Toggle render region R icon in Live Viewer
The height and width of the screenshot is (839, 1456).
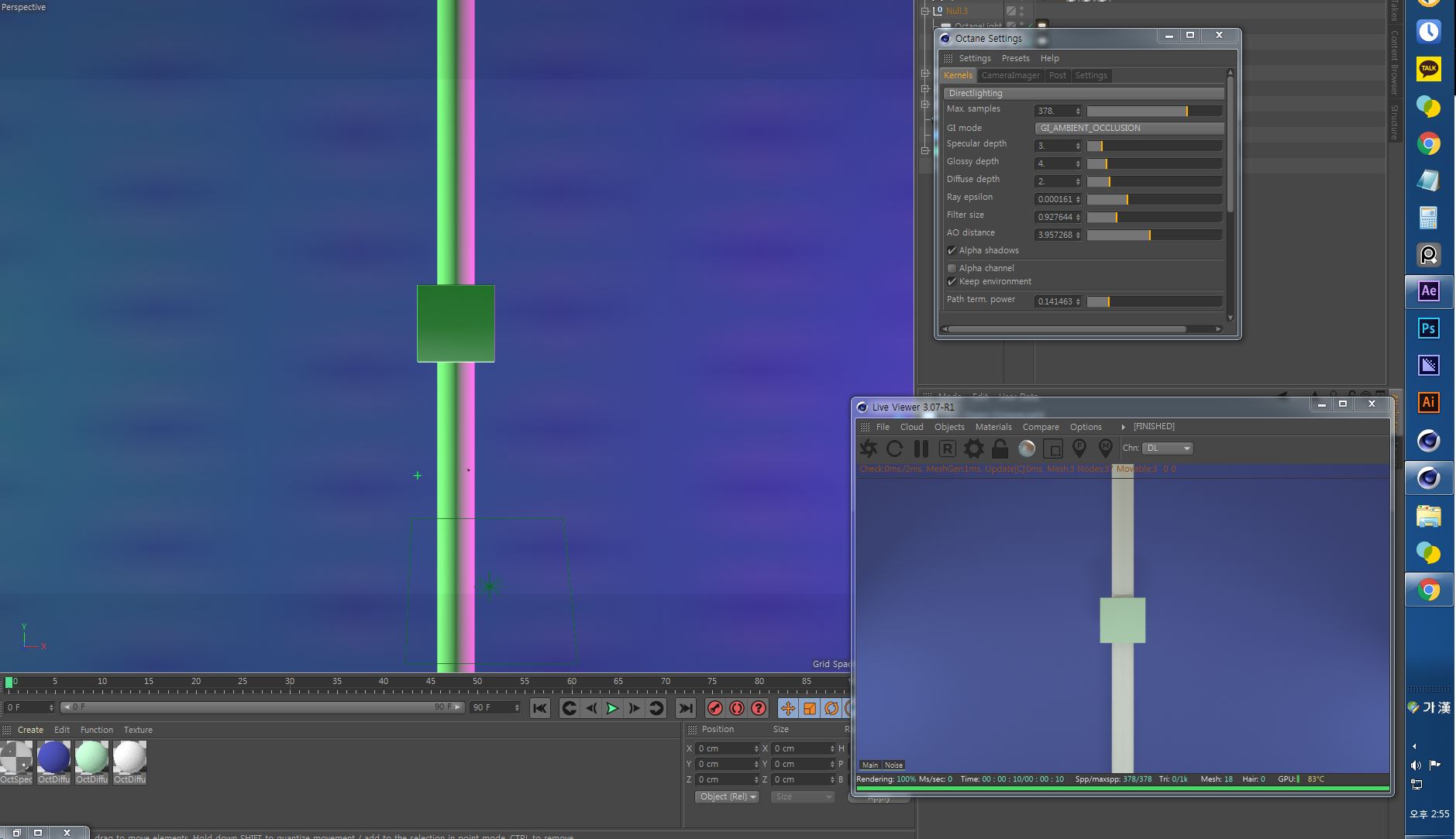947,449
